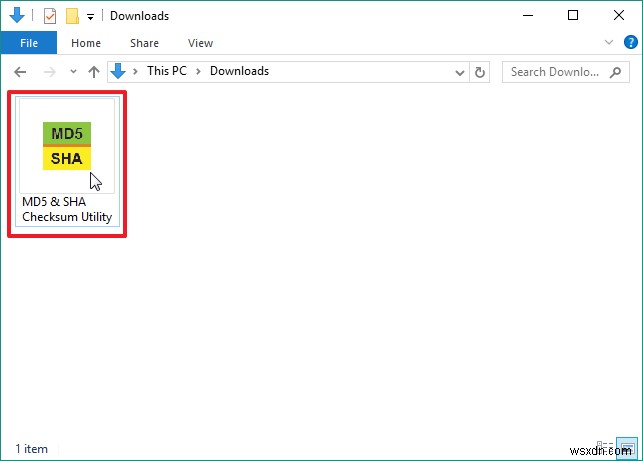Click the search magnifier icon

point(615,72)
